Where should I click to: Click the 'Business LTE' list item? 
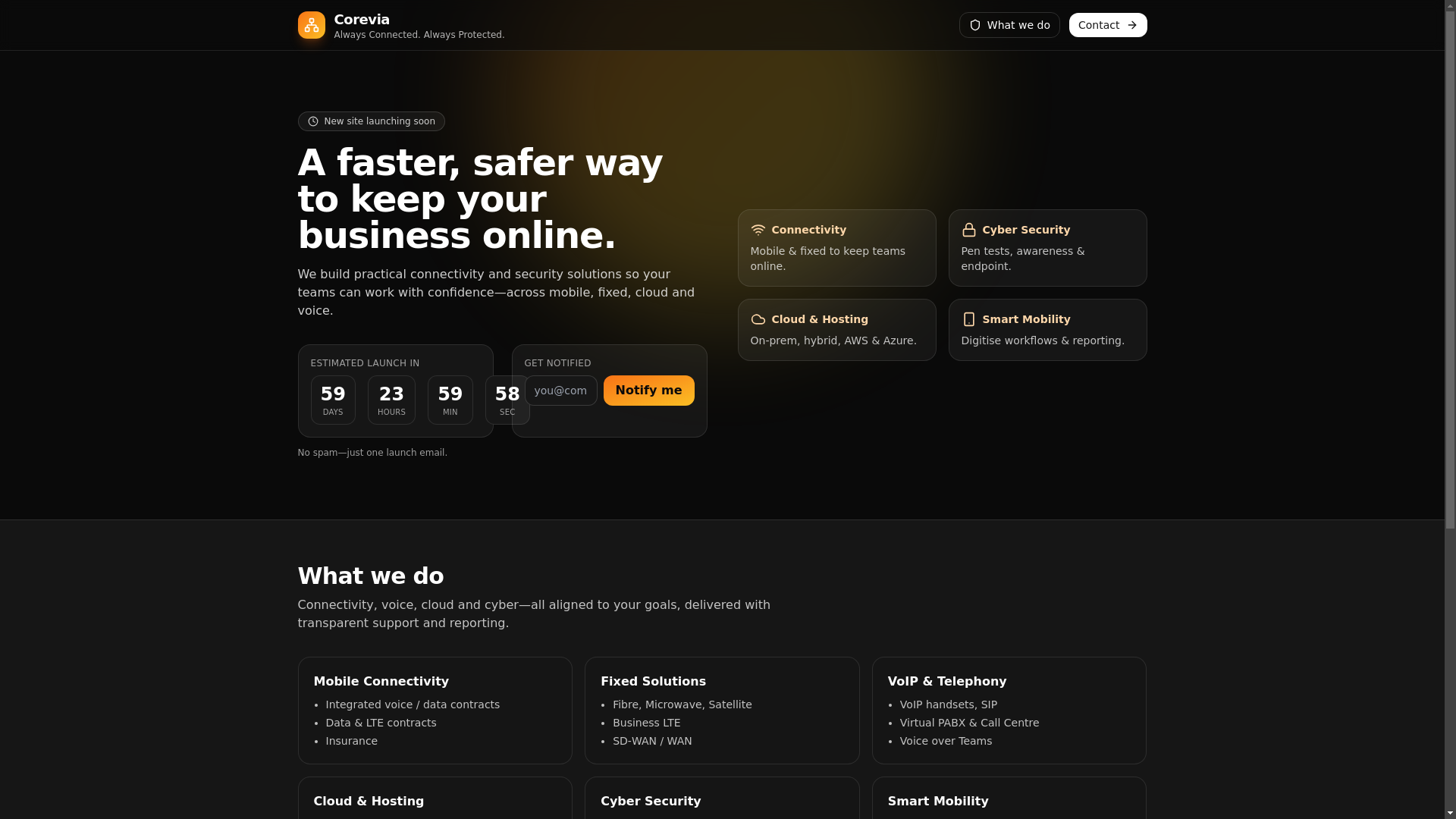647,723
